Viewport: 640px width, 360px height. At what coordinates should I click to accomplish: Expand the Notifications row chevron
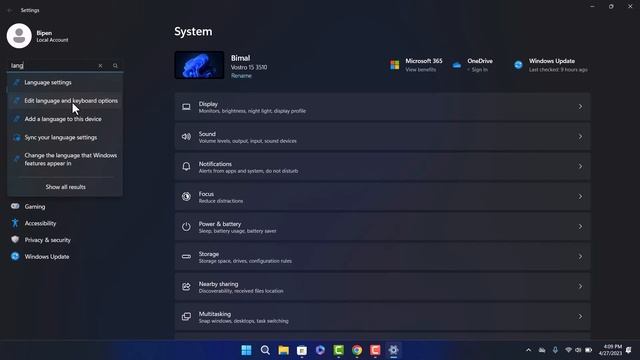580,167
